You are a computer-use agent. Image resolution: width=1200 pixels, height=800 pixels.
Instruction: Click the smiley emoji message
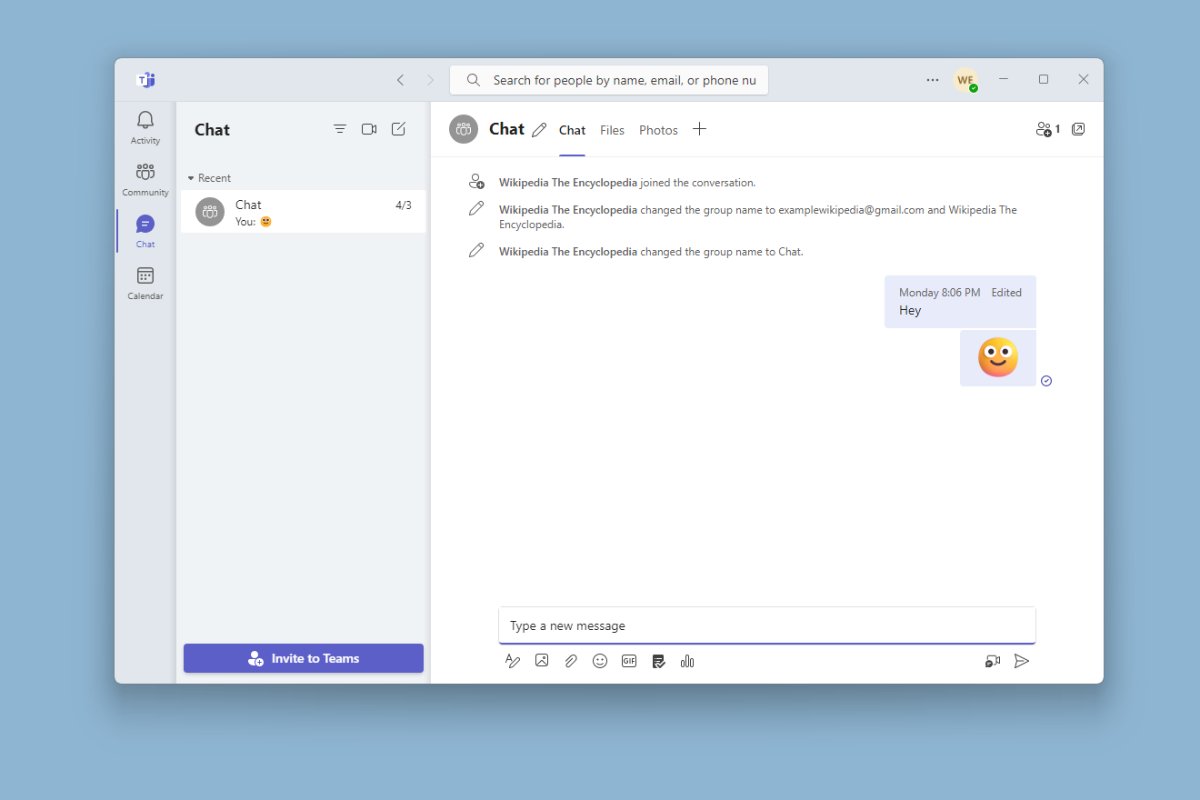click(x=998, y=358)
